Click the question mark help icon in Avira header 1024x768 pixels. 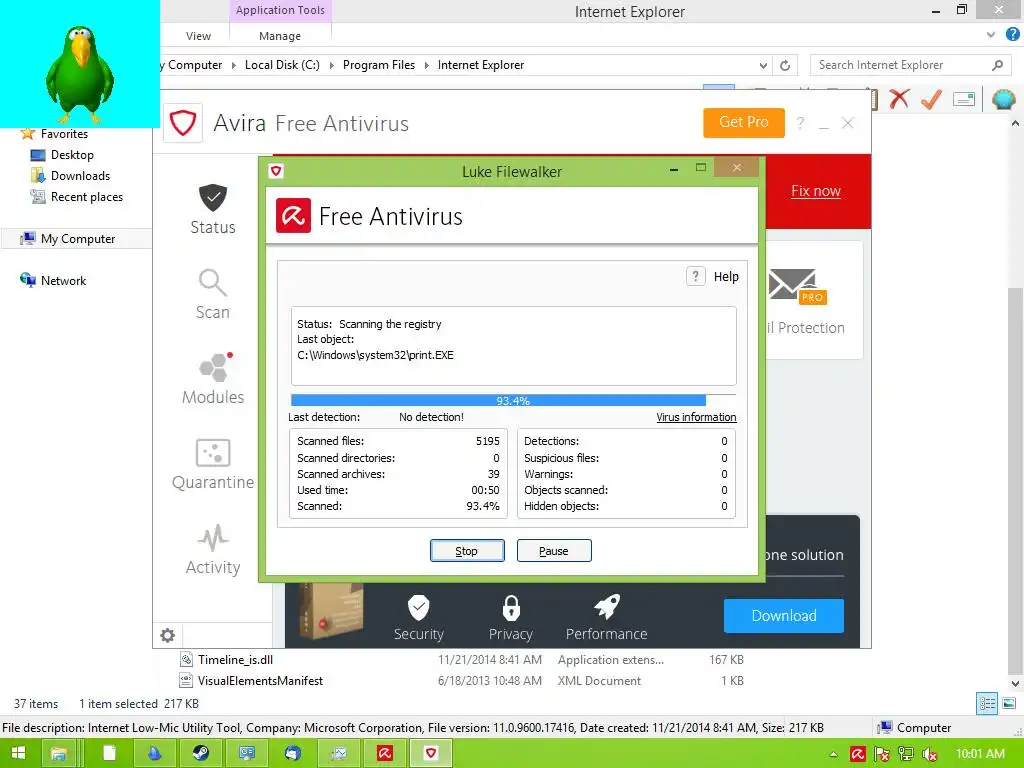click(800, 123)
